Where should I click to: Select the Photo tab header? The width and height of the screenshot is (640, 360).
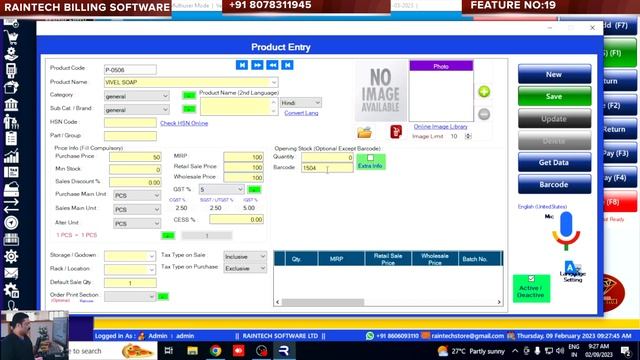(x=441, y=66)
